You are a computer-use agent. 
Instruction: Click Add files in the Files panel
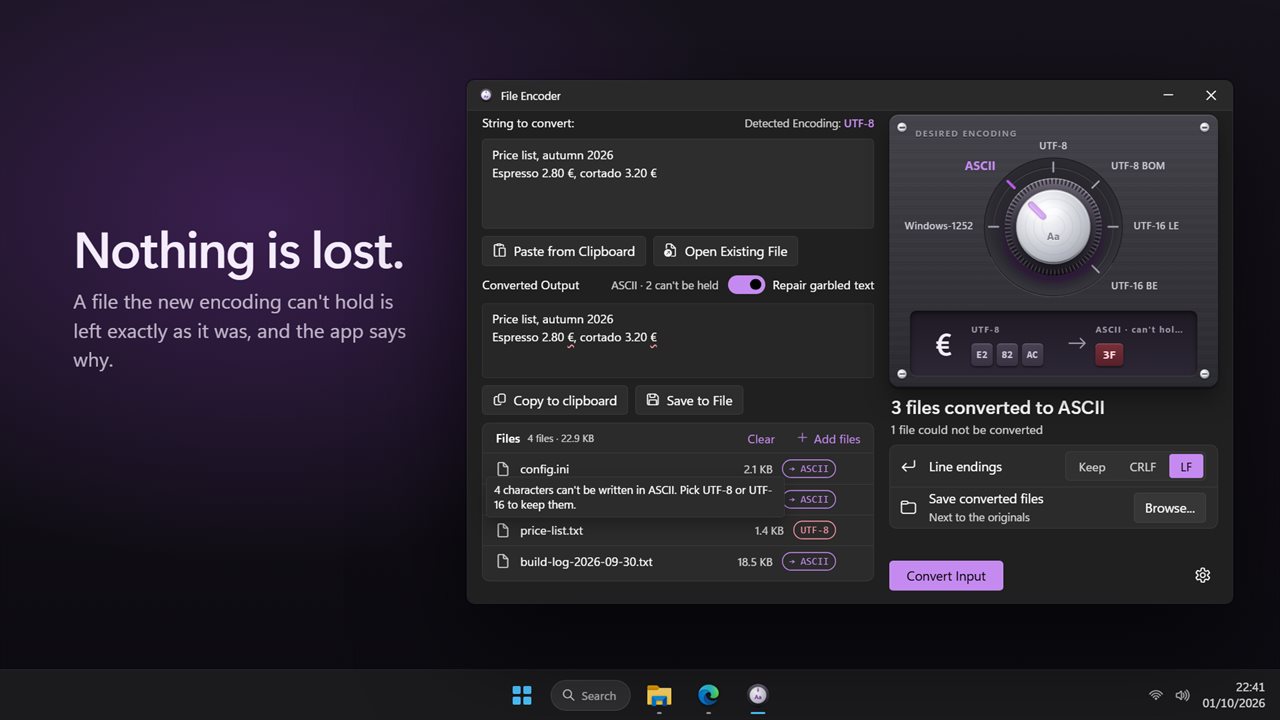(828, 439)
